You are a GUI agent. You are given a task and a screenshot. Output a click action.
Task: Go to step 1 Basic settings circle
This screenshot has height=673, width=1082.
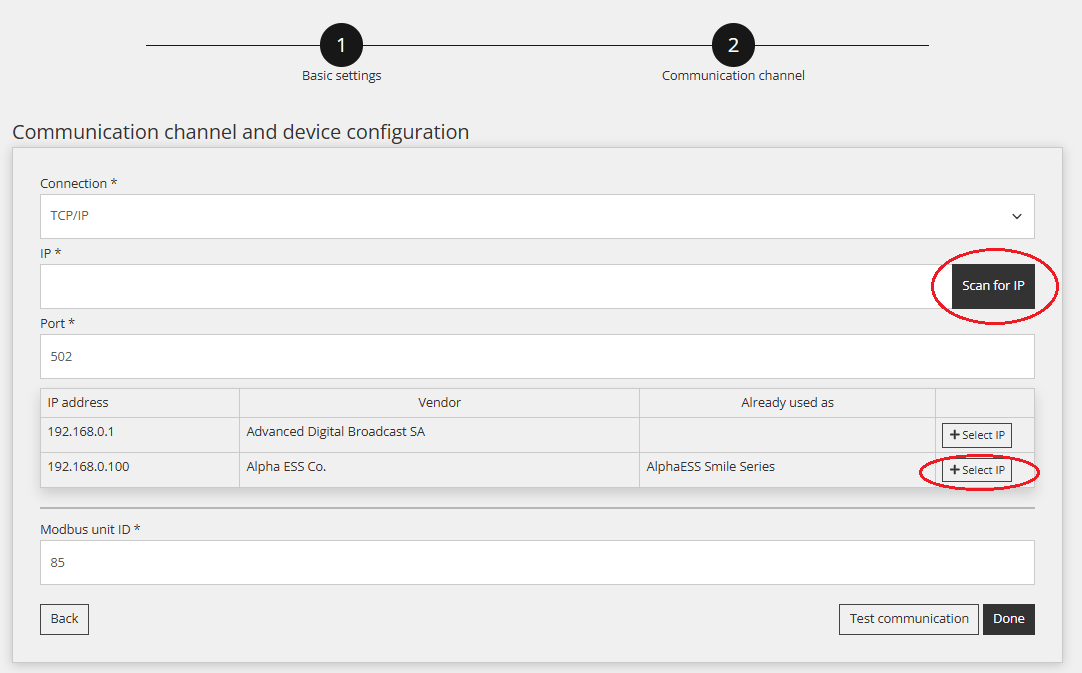[x=341, y=46]
